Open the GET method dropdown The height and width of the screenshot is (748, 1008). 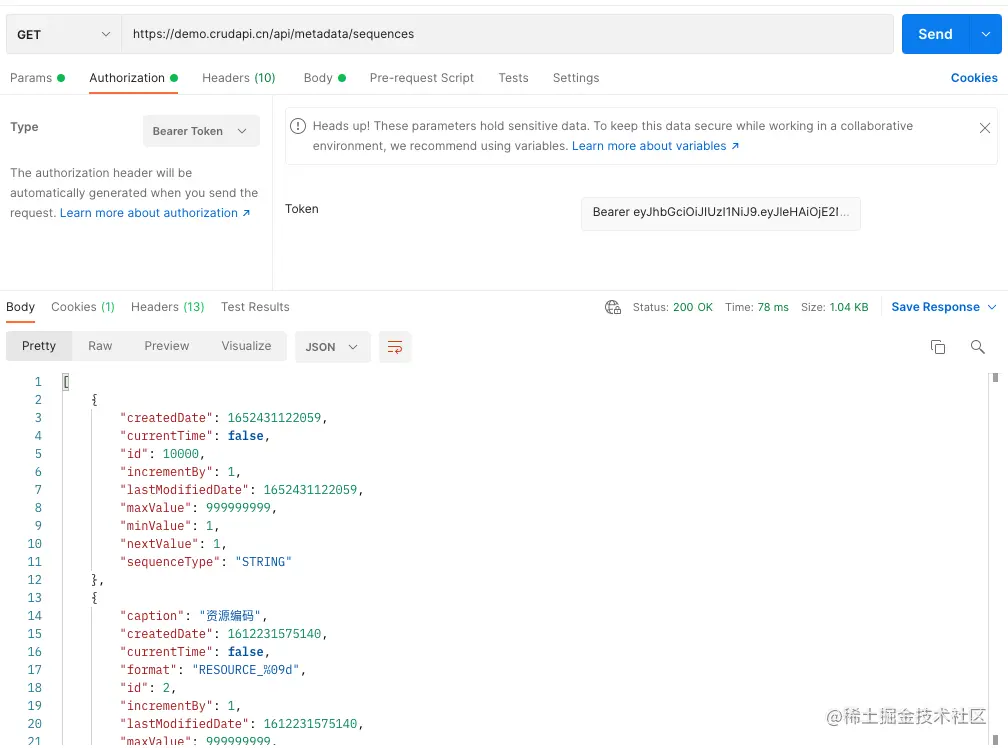64,34
